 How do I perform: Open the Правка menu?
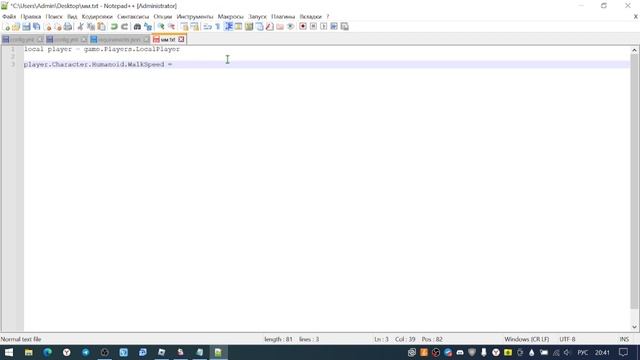click(31, 17)
